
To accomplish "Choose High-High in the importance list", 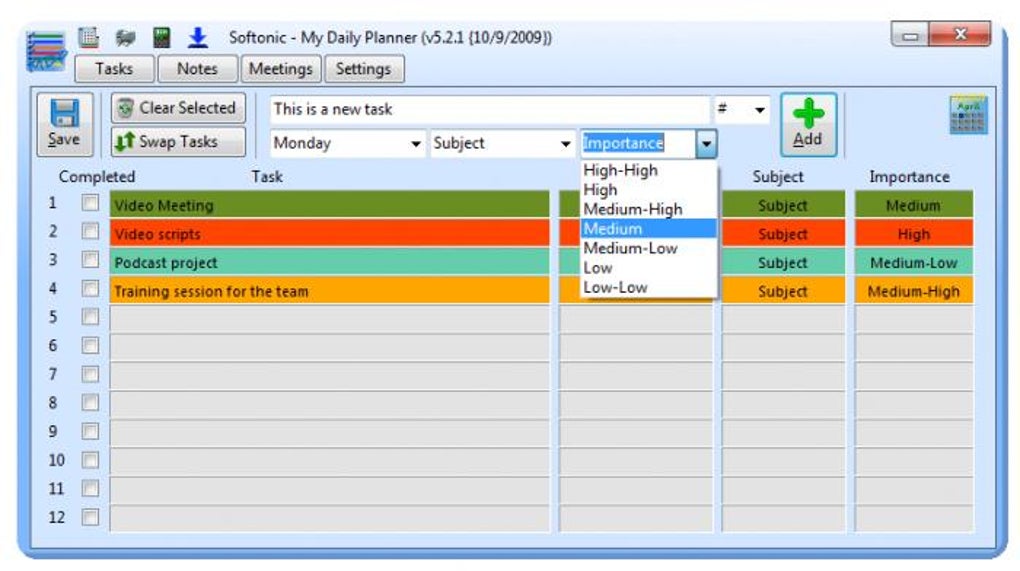I will pos(649,170).
